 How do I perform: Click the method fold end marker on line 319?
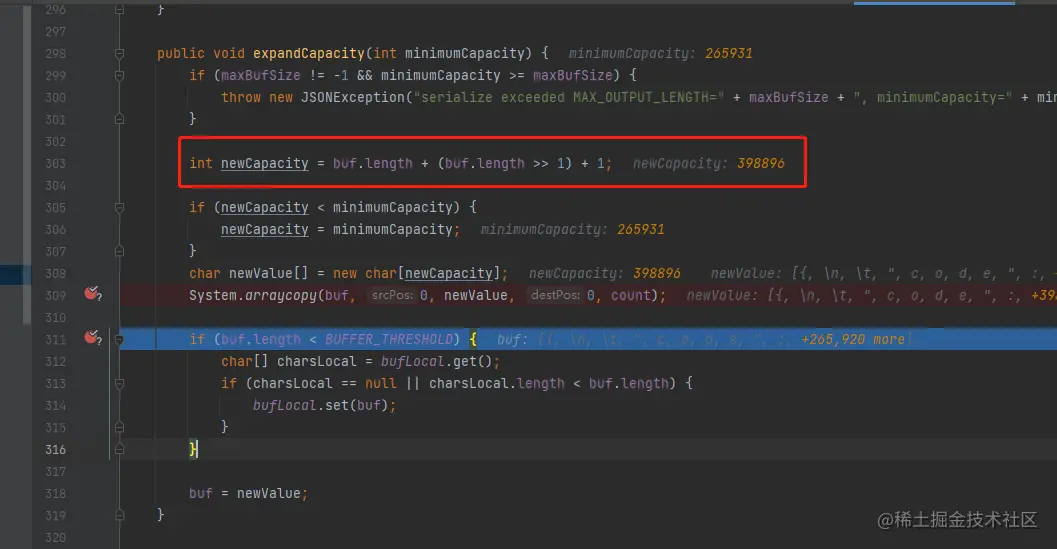click(x=119, y=515)
